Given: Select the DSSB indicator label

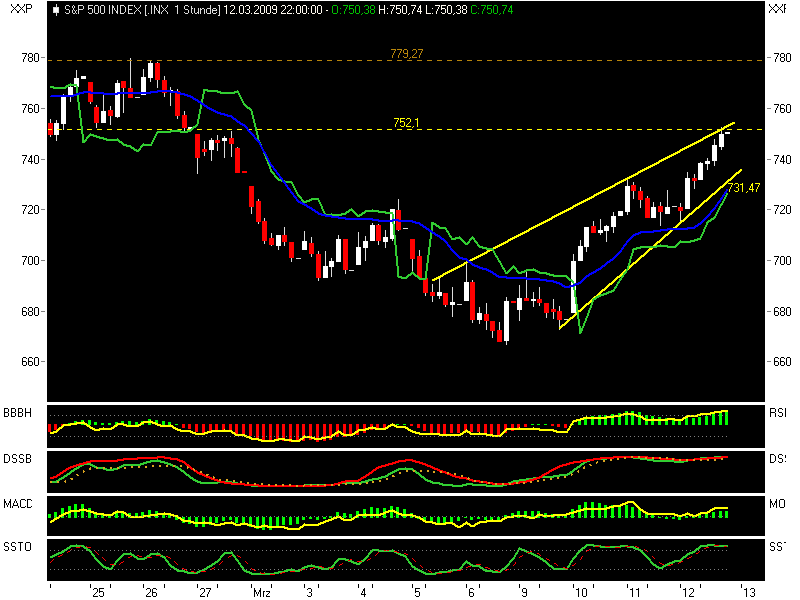Looking at the screenshot, I should pos(17,457).
